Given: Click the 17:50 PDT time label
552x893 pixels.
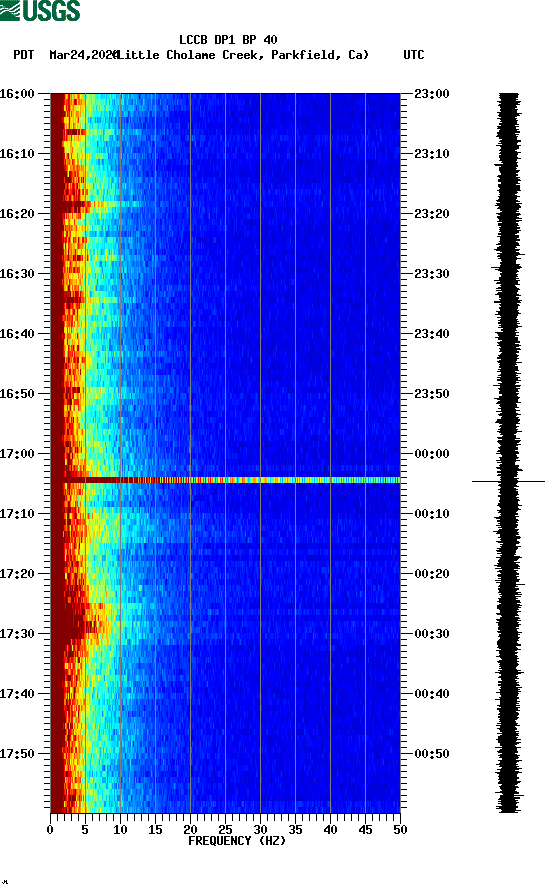Looking at the screenshot, I should (17, 753).
